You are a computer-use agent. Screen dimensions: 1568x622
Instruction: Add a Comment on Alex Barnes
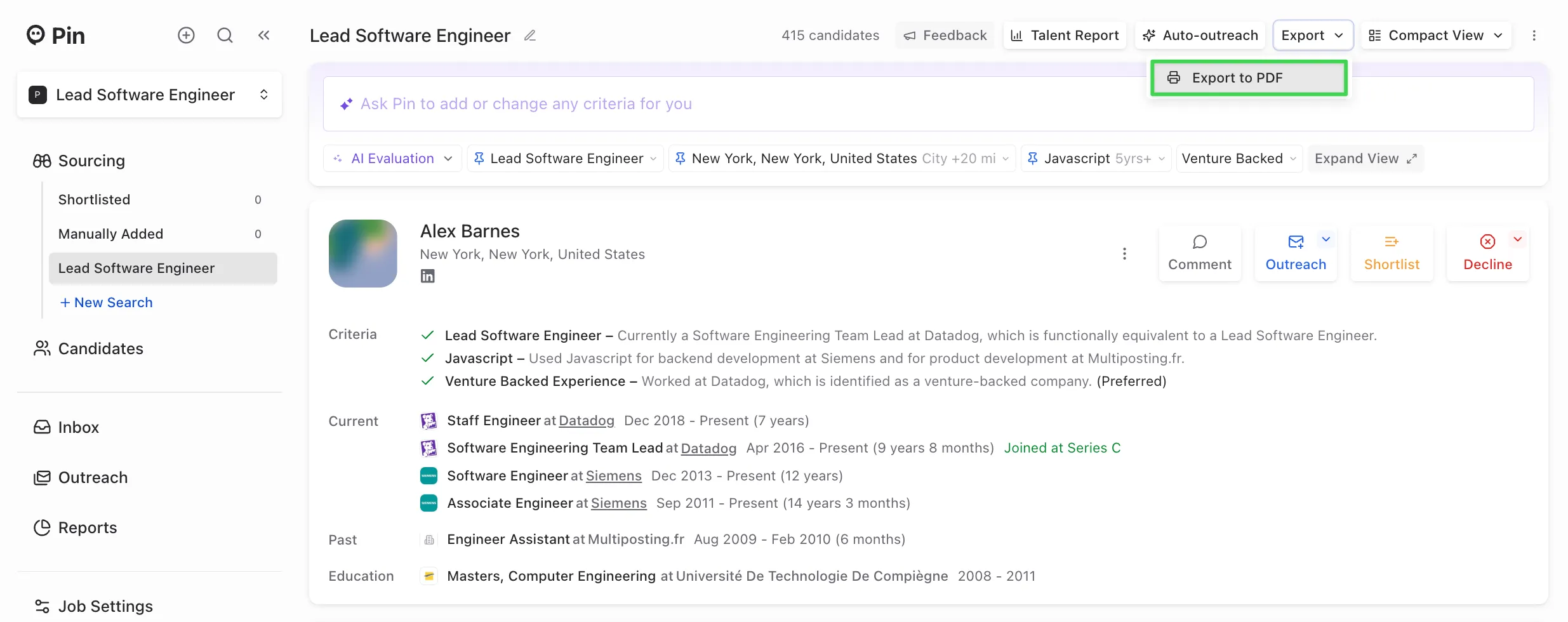(x=1200, y=253)
